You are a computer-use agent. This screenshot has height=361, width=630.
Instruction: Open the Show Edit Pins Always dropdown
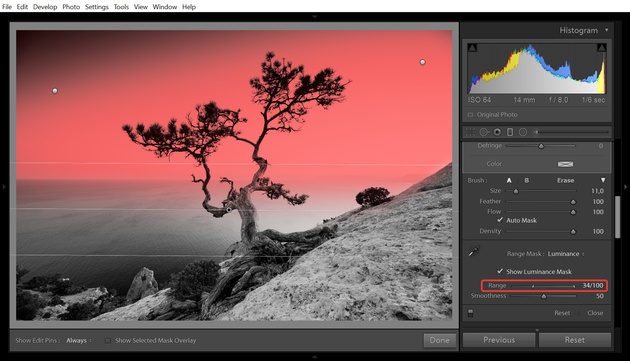79,340
